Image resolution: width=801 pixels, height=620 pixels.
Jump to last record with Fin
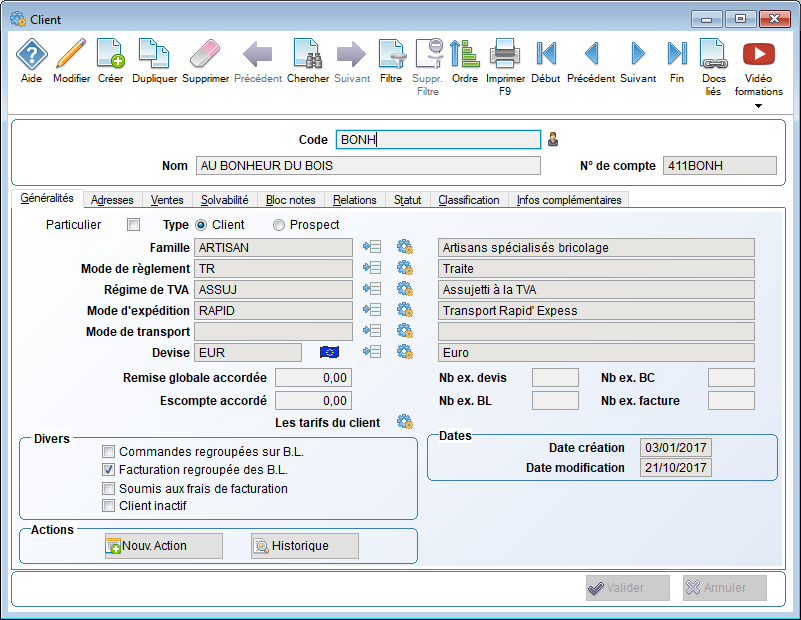point(677,54)
